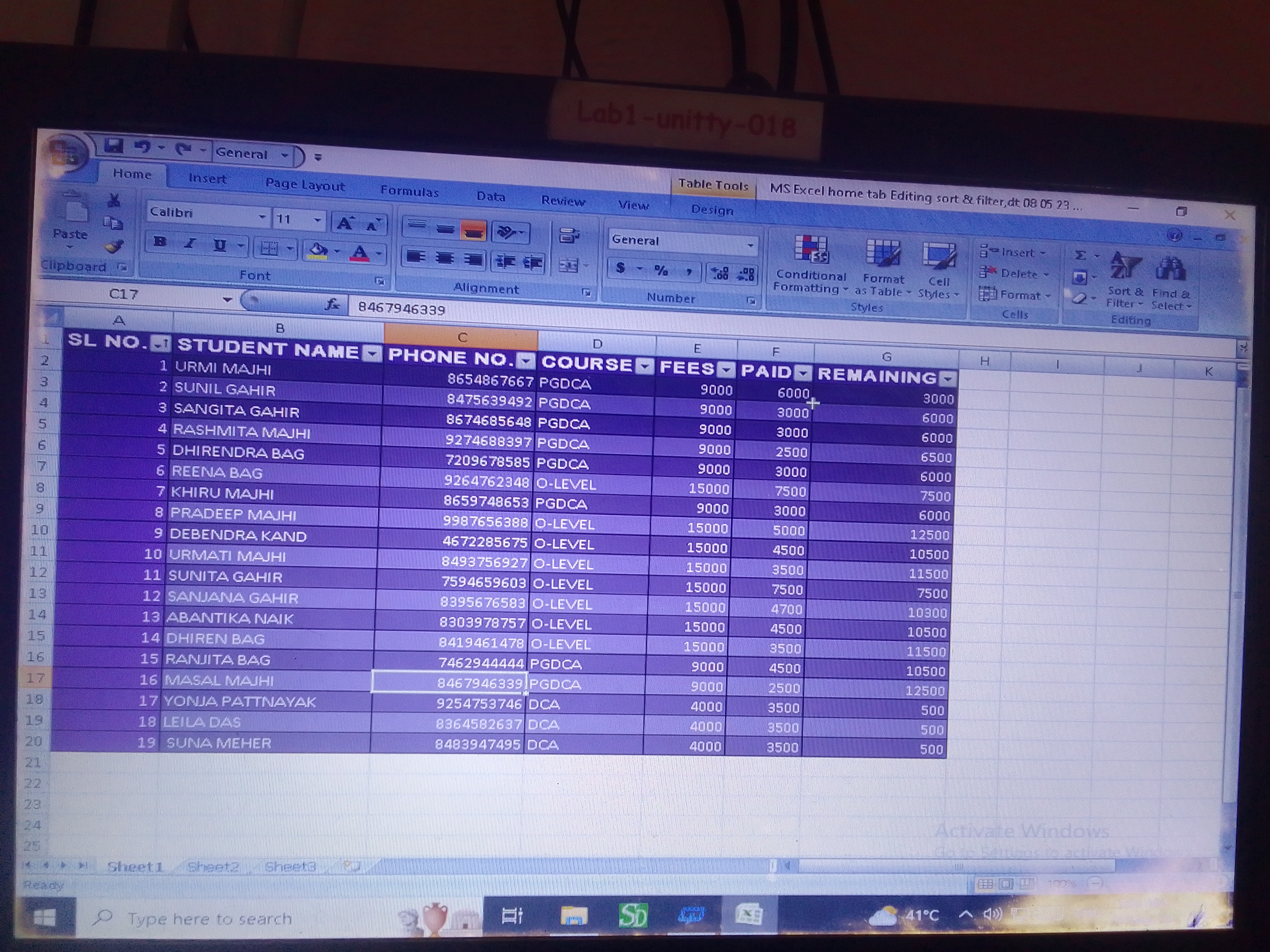The width and height of the screenshot is (1270, 952).
Task: Toggle Bold formatting button
Action: pyautogui.click(x=160, y=242)
